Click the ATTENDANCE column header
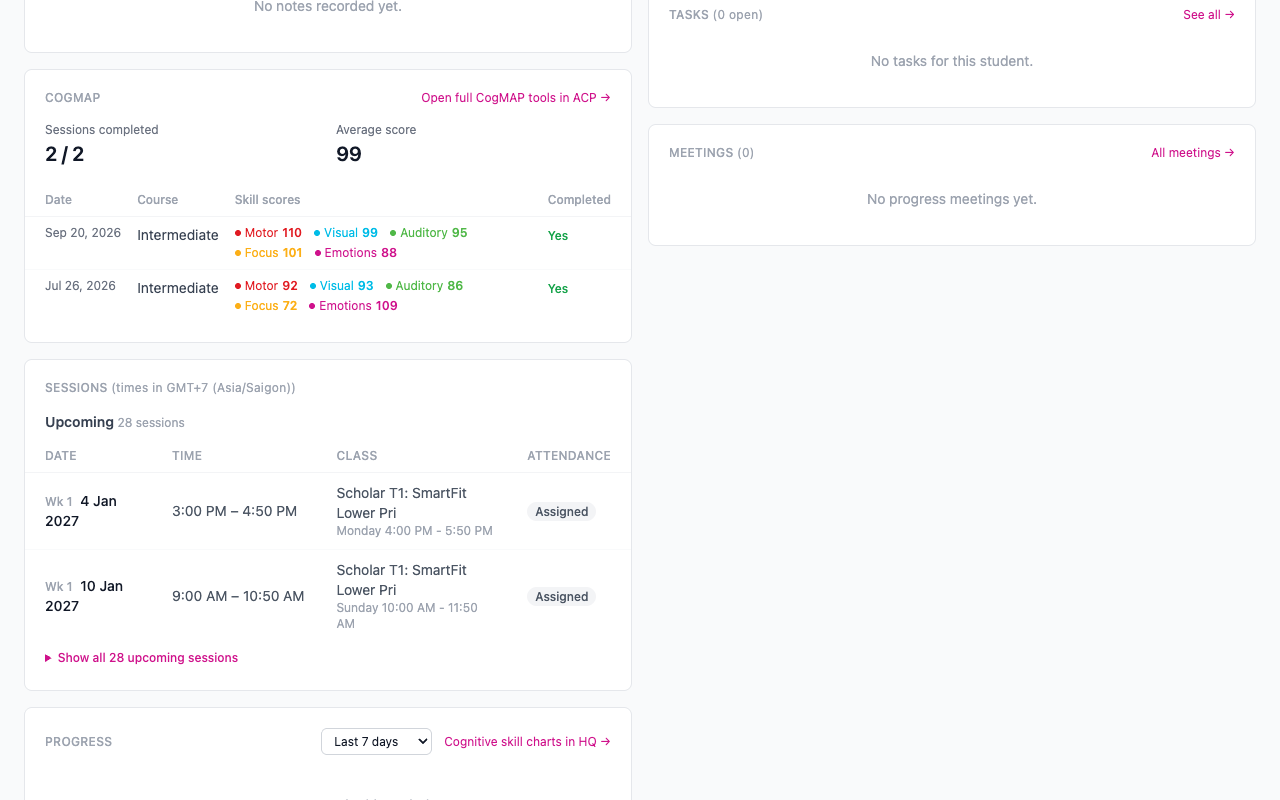This screenshot has height=800, width=1280. (569, 456)
